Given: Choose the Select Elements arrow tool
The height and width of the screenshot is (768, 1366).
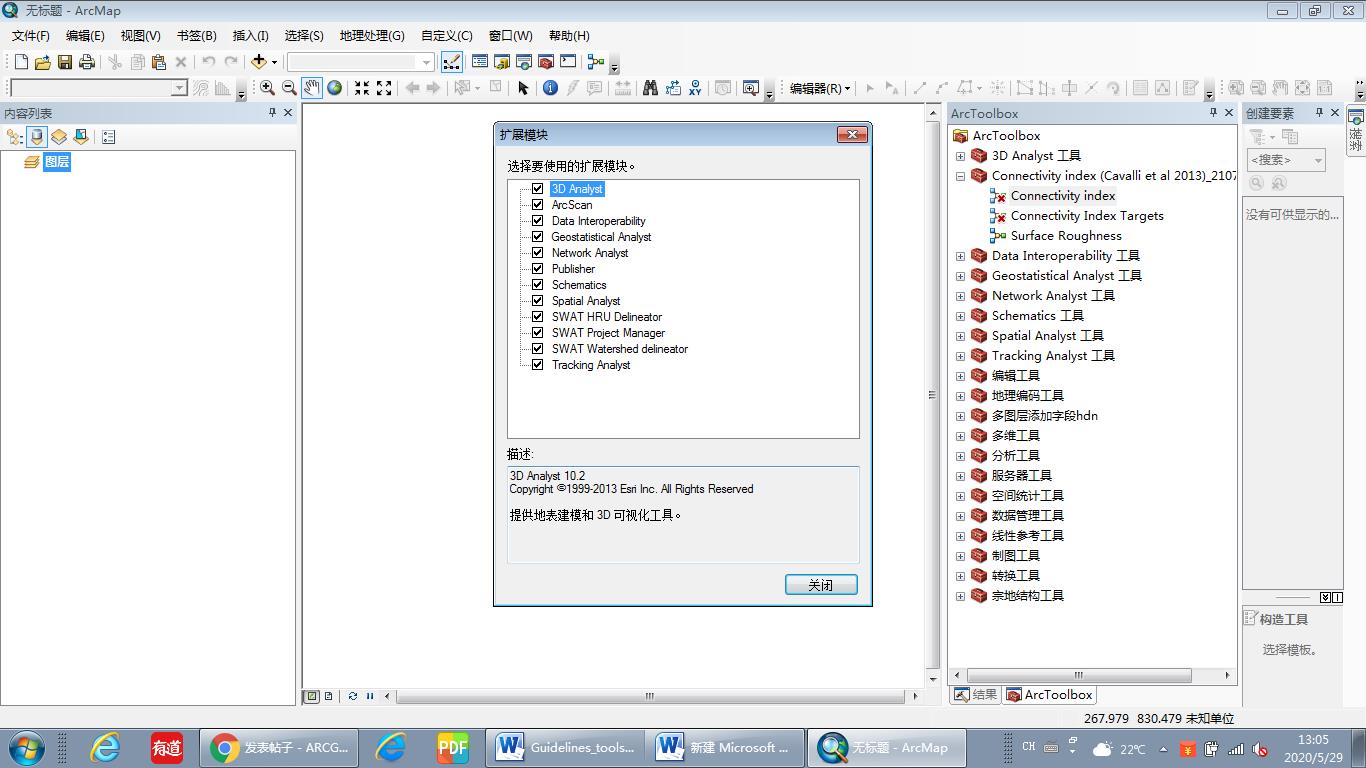Looking at the screenshot, I should pyautogui.click(x=523, y=88).
